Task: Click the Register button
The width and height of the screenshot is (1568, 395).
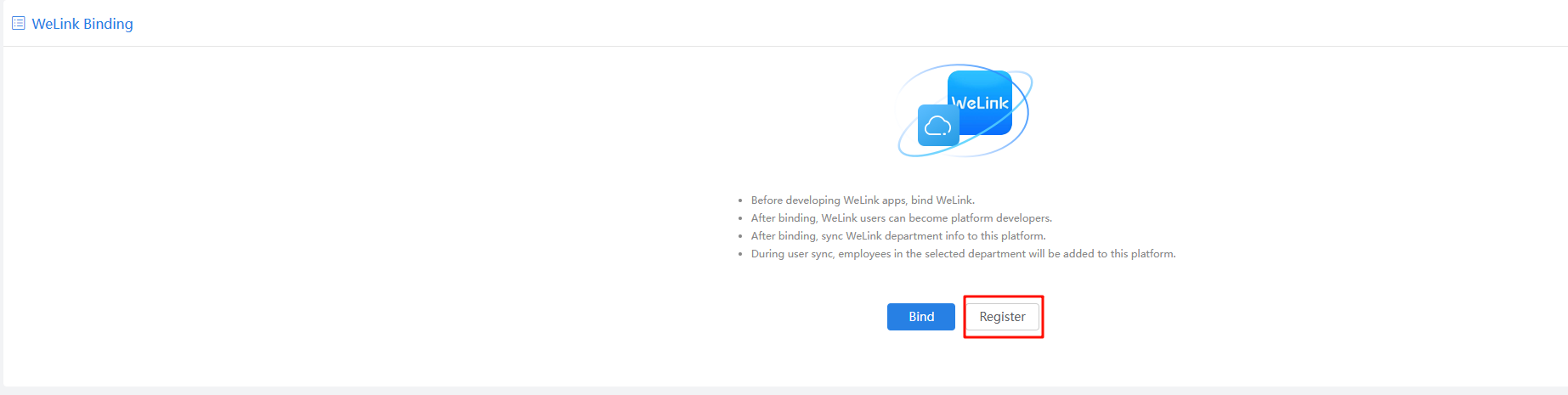Action: 1003,317
